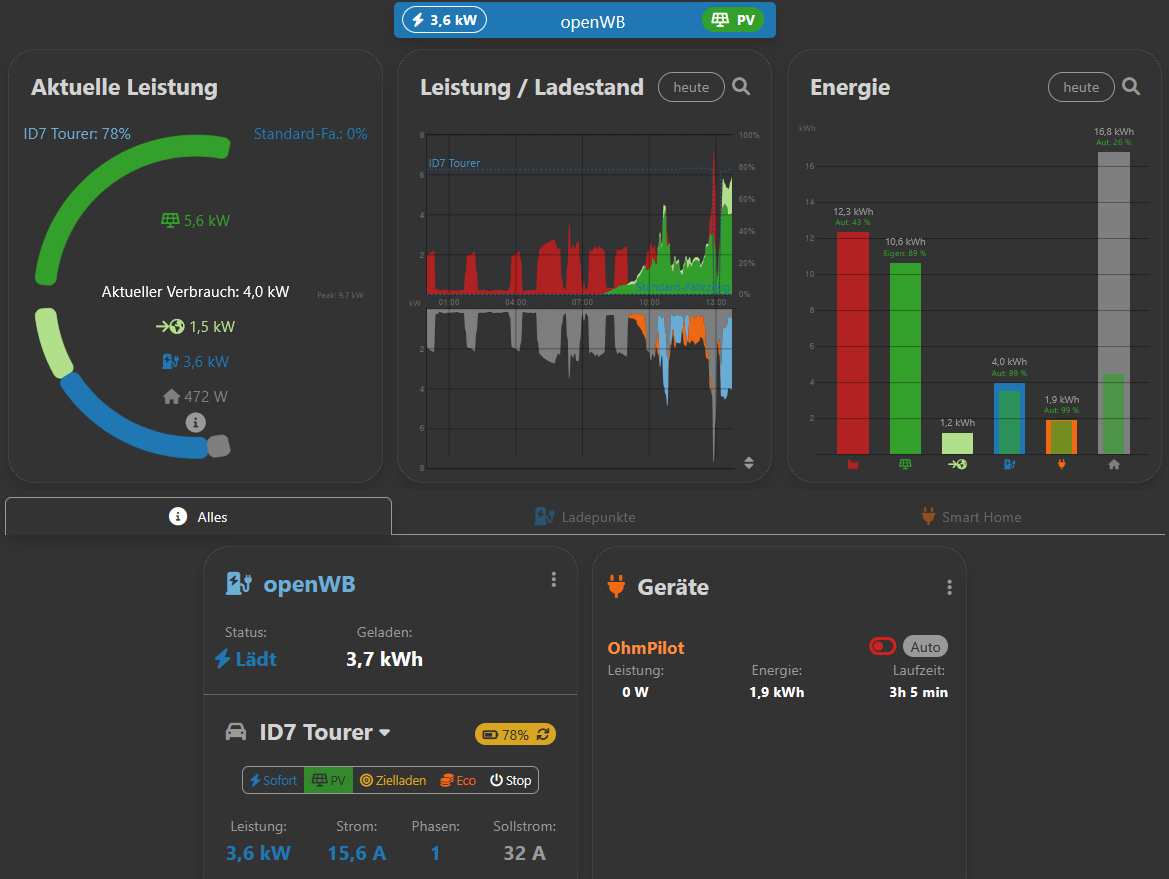
Task: Click the 32 A Sollstrom value
Action: coord(524,853)
